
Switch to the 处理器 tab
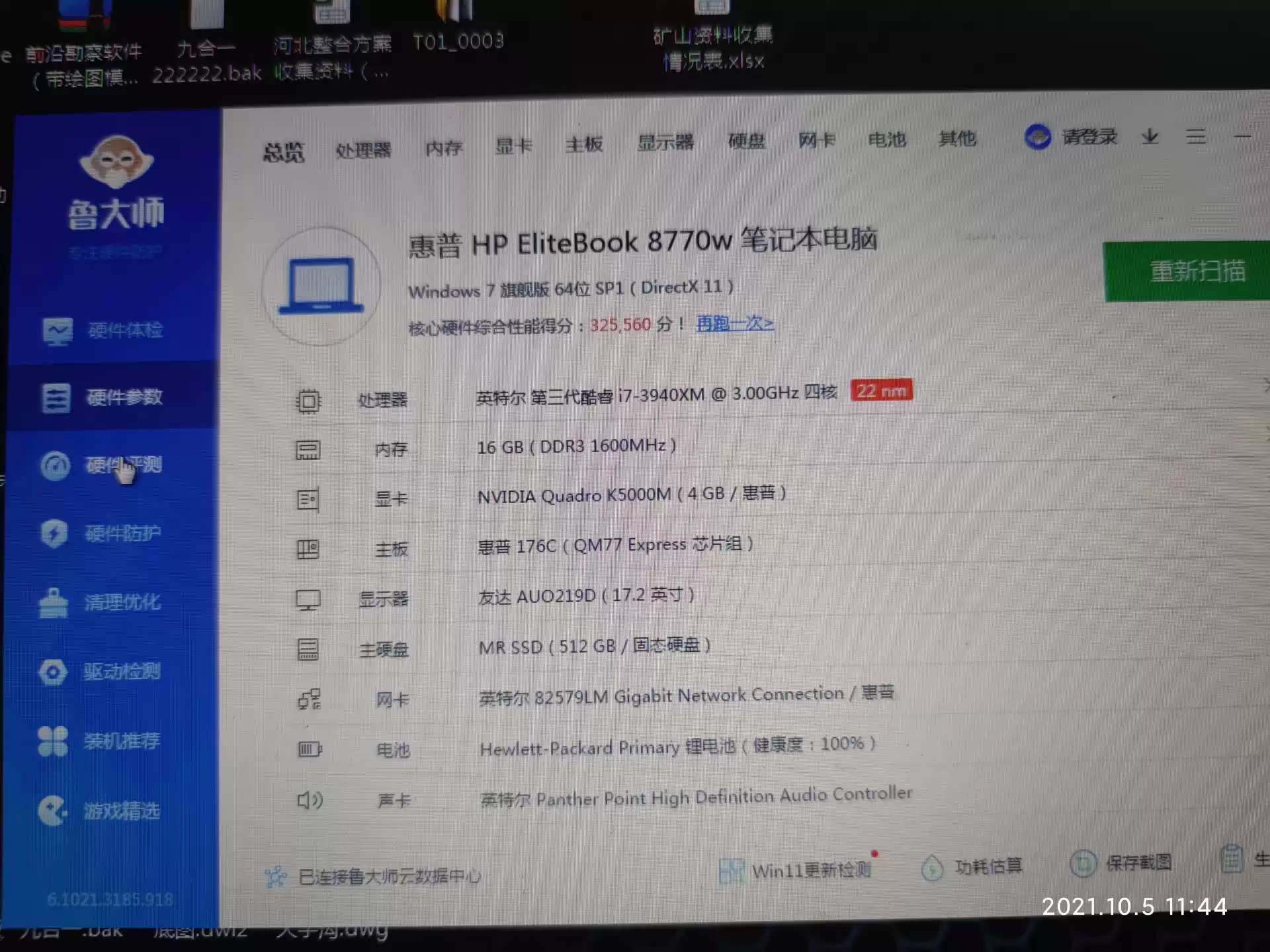(363, 150)
